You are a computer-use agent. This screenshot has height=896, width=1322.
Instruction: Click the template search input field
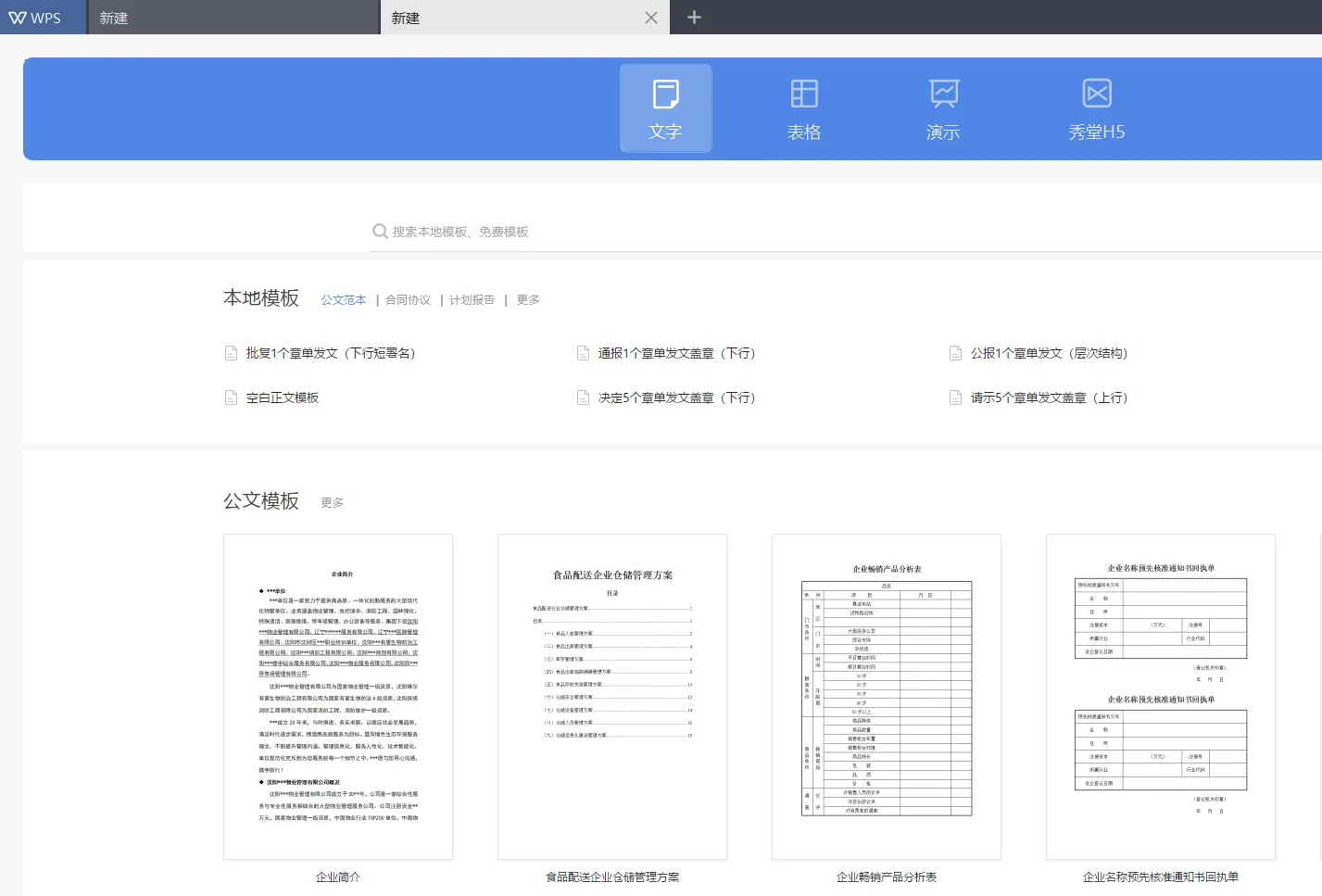point(556,231)
